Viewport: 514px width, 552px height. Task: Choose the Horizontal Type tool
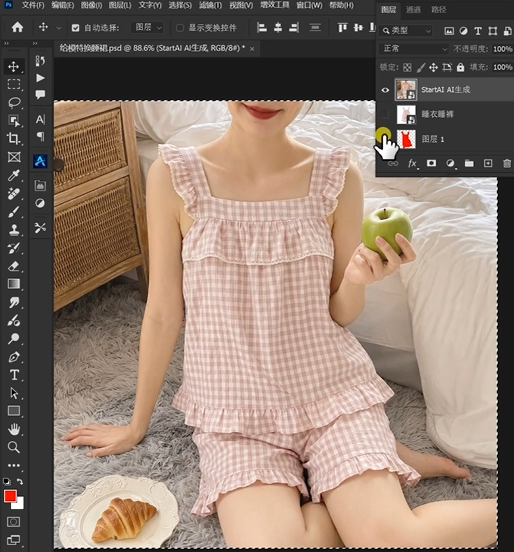[14, 375]
